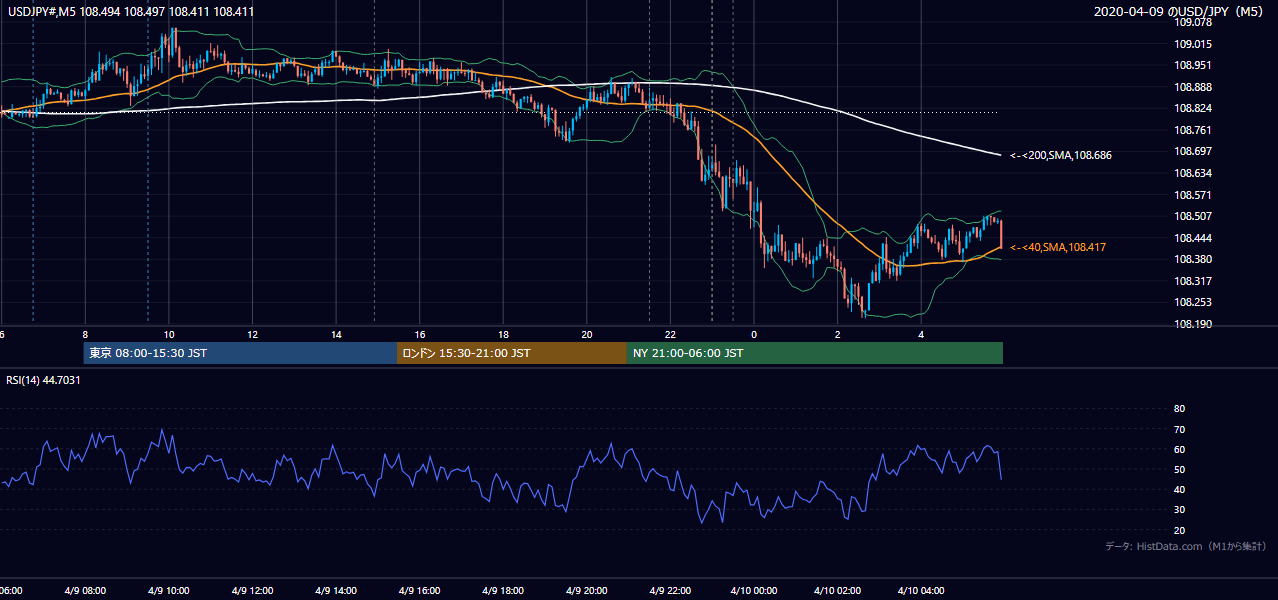
Task: Click hour label 0 under price chart
Action: (754, 334)
